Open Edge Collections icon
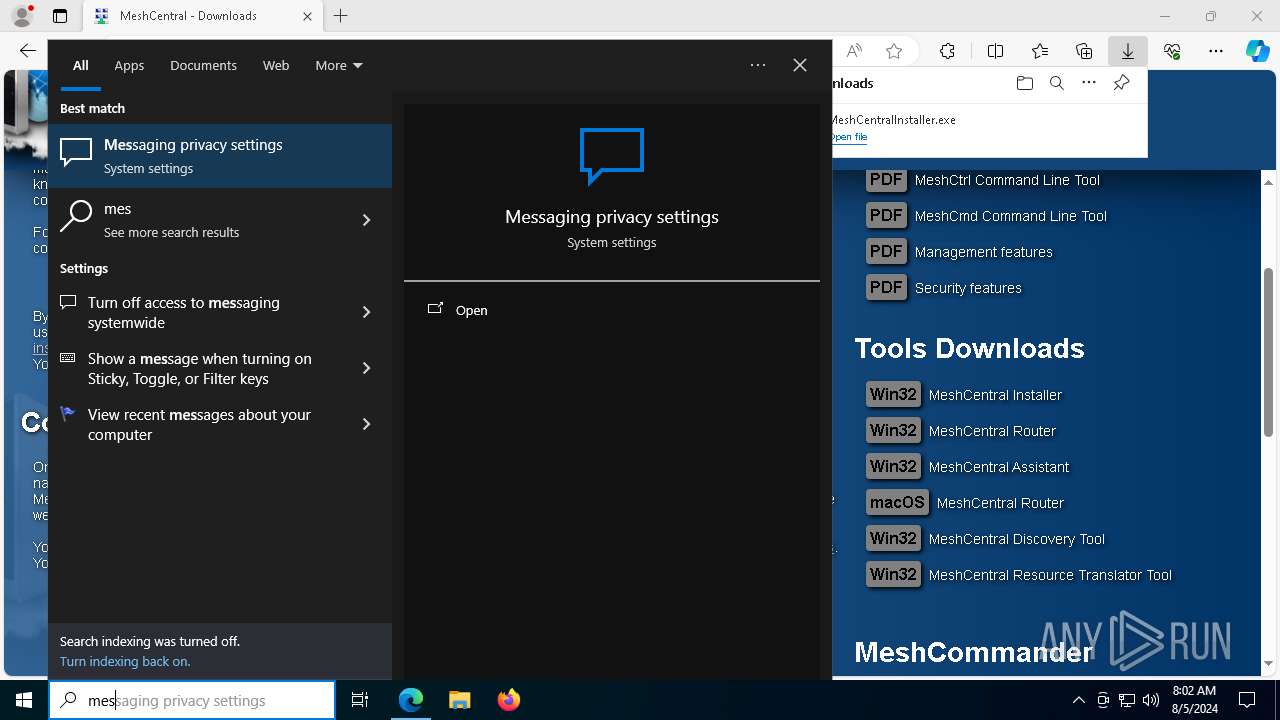This screenshot has width=1280, height=720. [1084, 51]
